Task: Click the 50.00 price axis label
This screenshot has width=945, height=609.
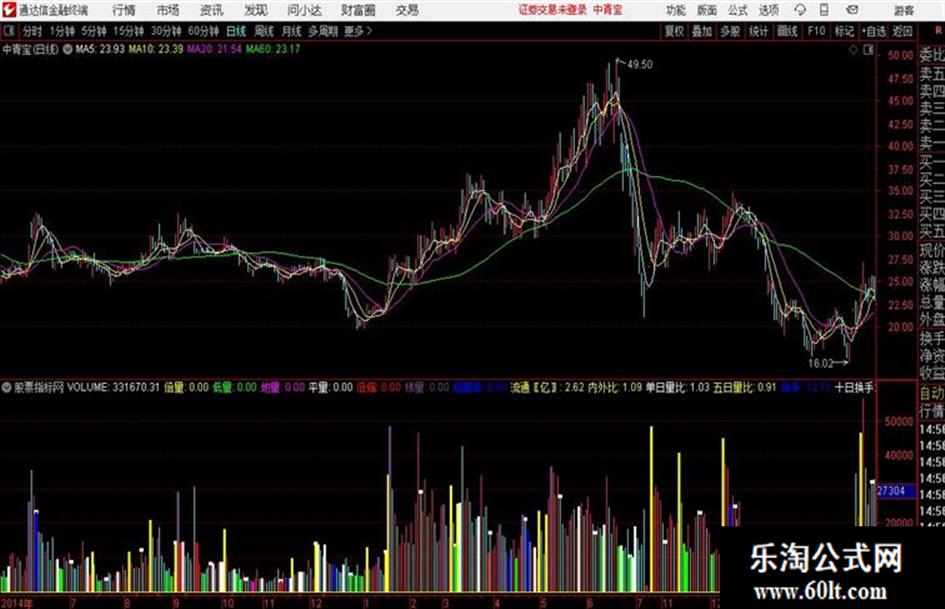Action: pyautogui.click(x=900, y=55)
